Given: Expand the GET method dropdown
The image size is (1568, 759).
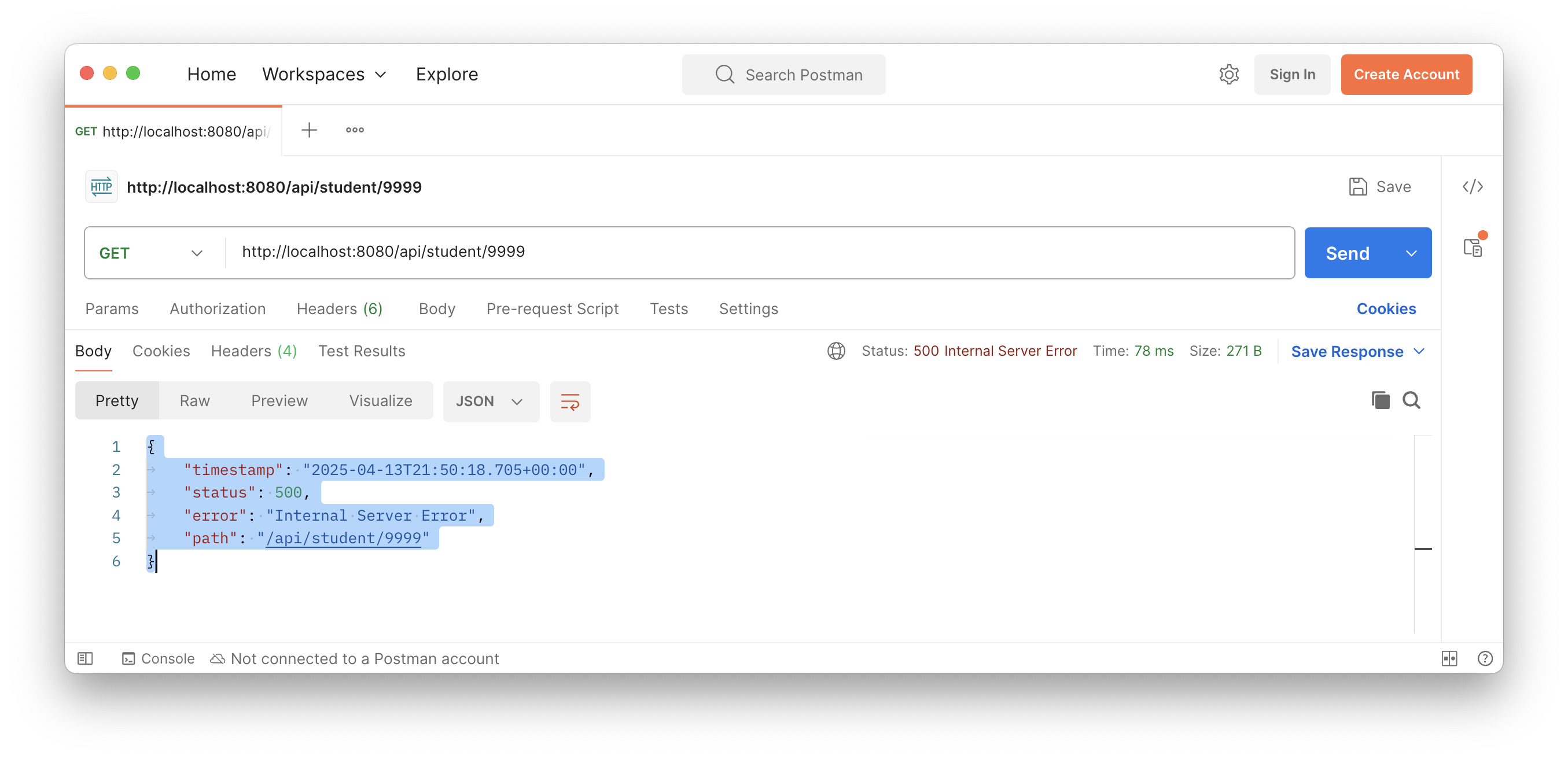Looking at the screenshot, I should (x=151, y=253).
